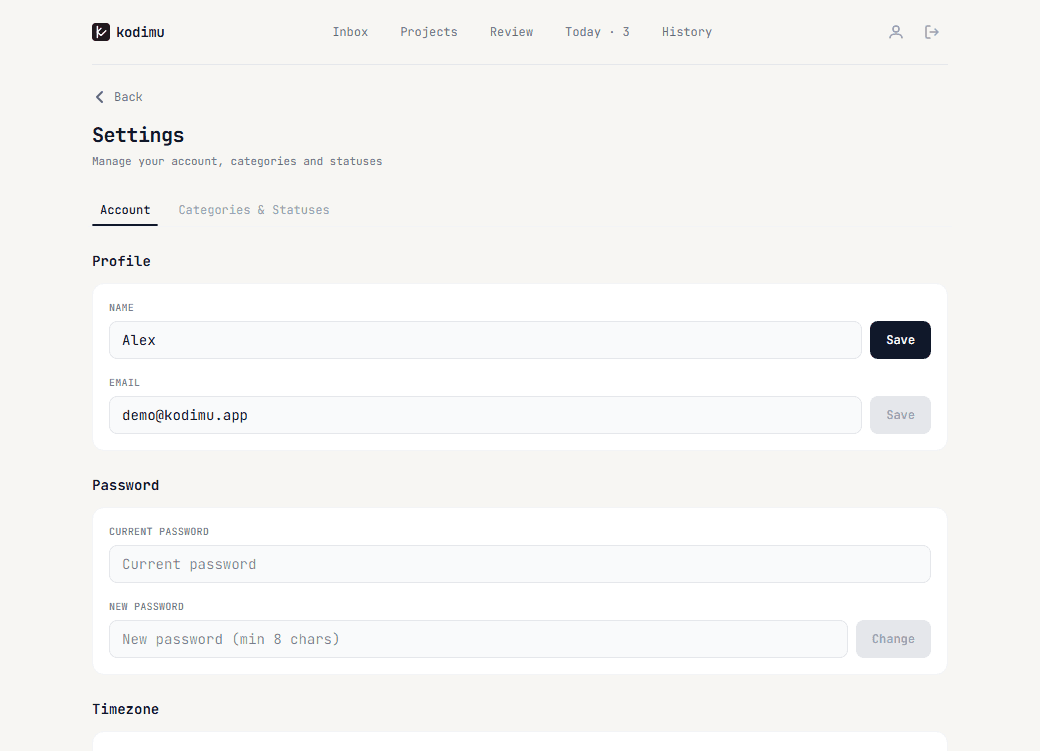This screenshot has width=1040, height=751.
Task: Open the History page
Action: 686,31
